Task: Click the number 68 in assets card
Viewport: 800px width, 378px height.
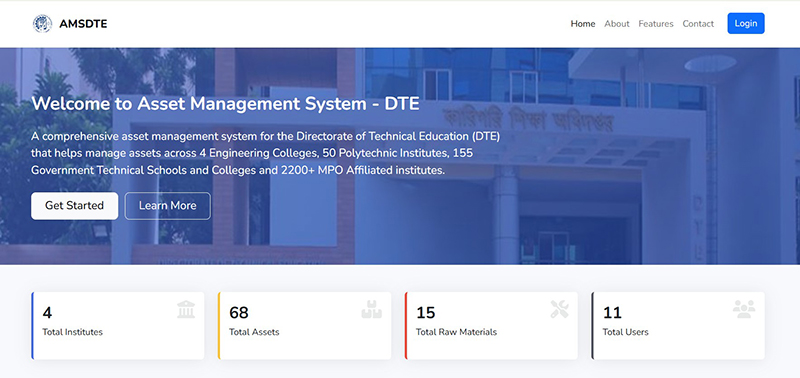Action: [239, 312]
